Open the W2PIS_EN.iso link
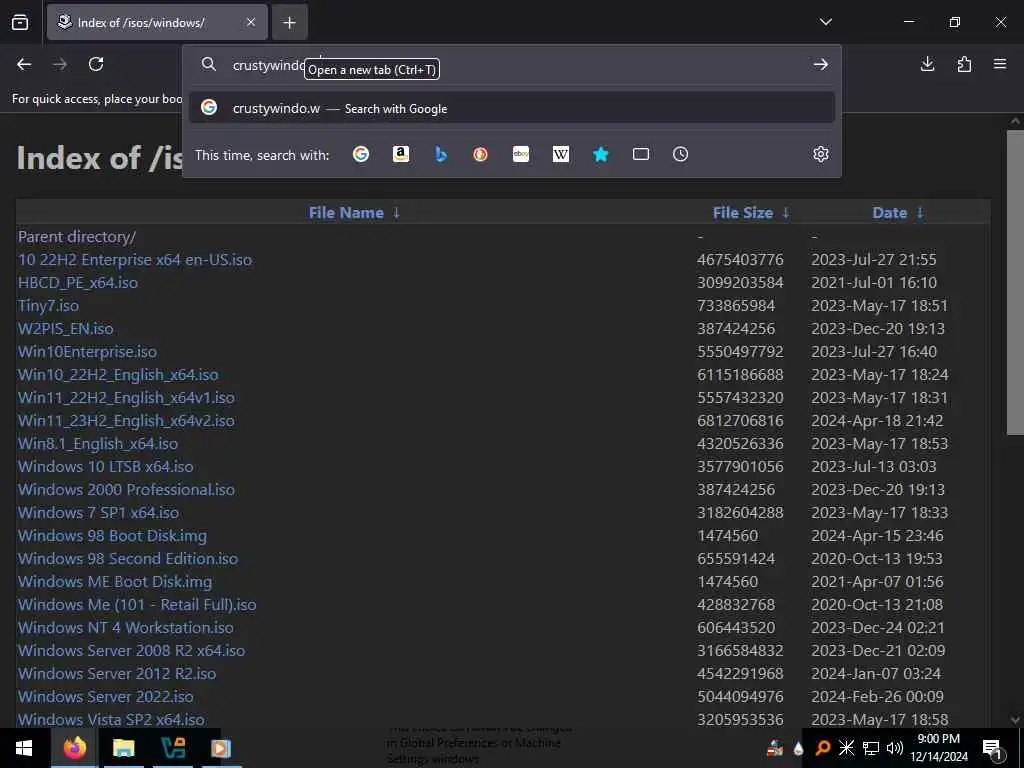1024x768 pixels. (65, 328)
